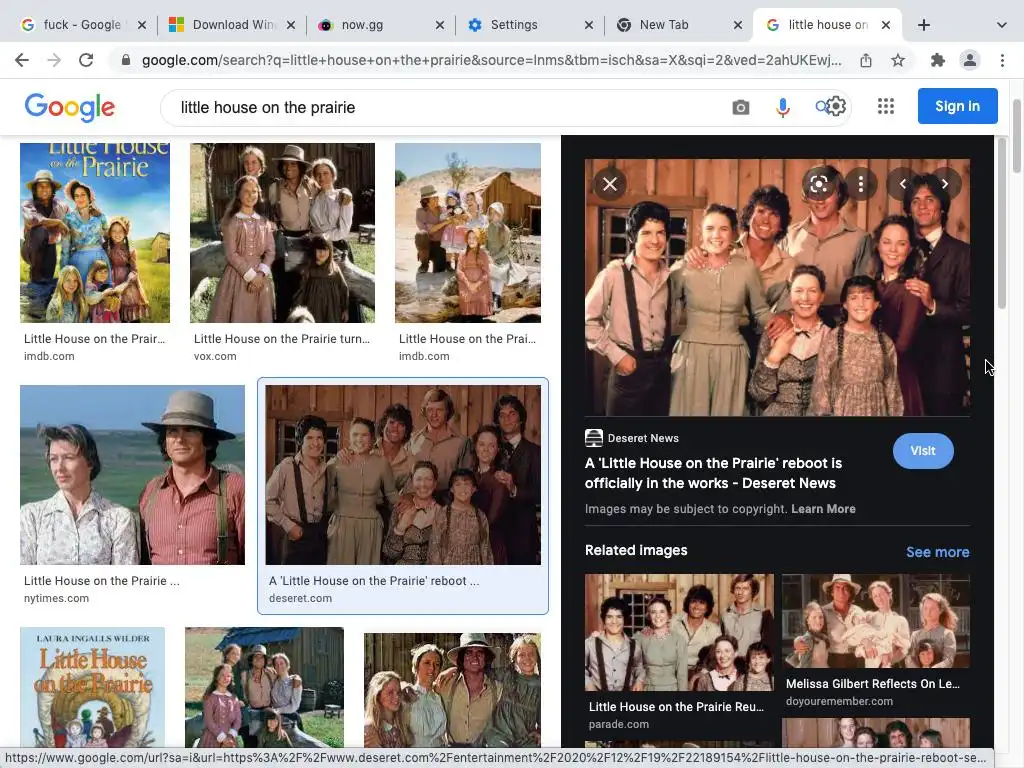Reload the current page
This screenshot has height=768, width=1024.
click(86, 60)
